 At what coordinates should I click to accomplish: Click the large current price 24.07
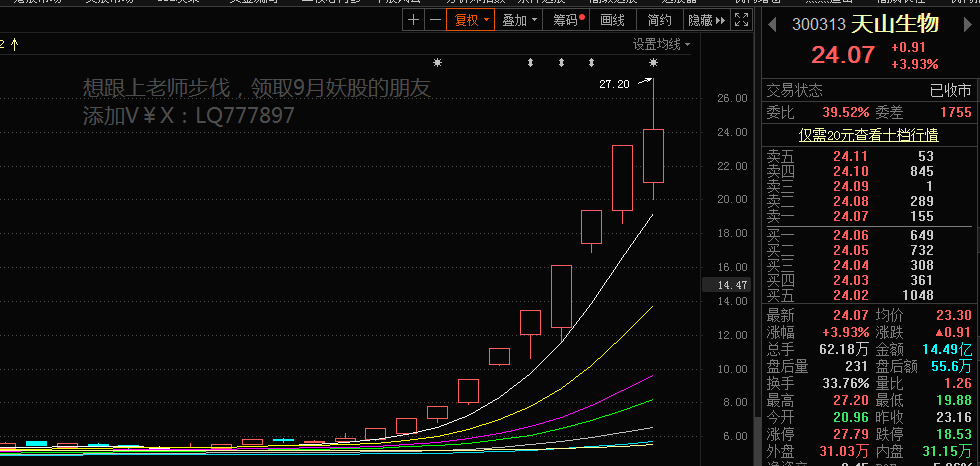[x=843, y=55]
